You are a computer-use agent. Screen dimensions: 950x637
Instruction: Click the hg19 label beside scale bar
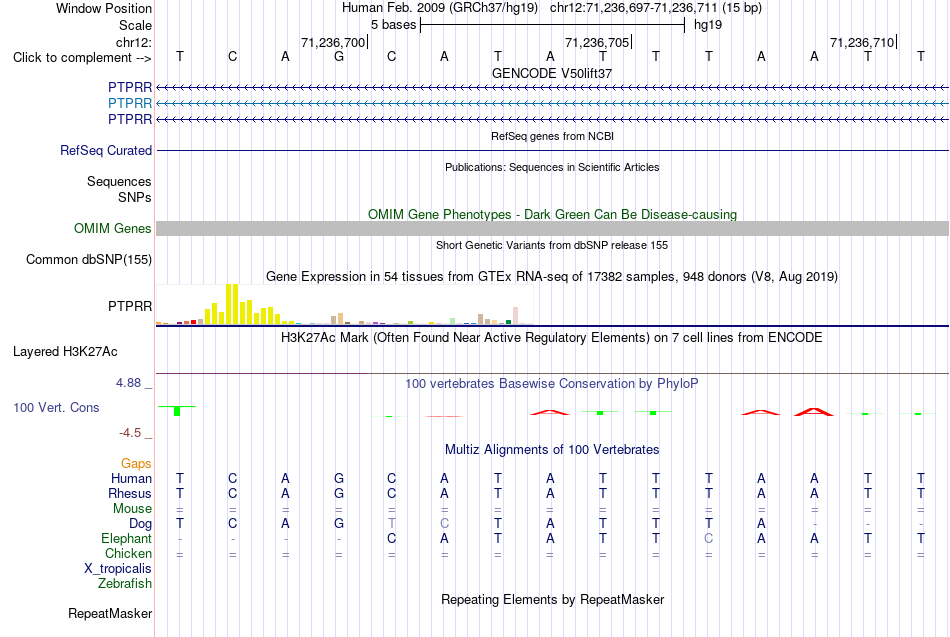point(708,25)
